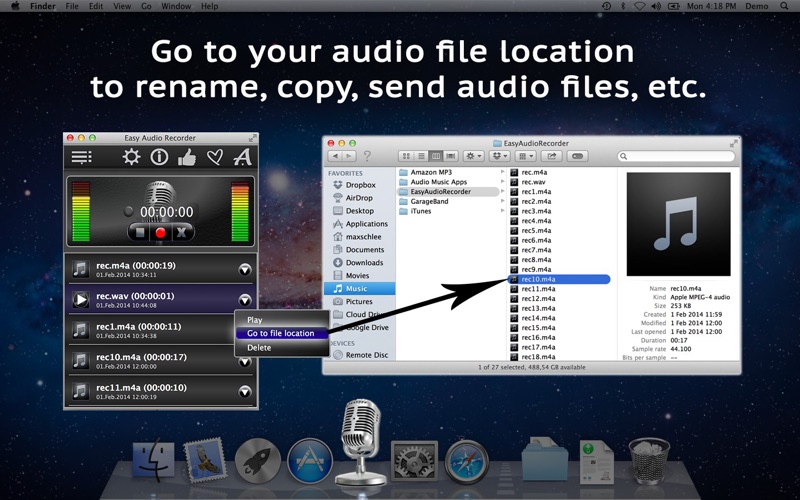Open dropdown arrow for rec11.m4a recording

coord(245,392)
